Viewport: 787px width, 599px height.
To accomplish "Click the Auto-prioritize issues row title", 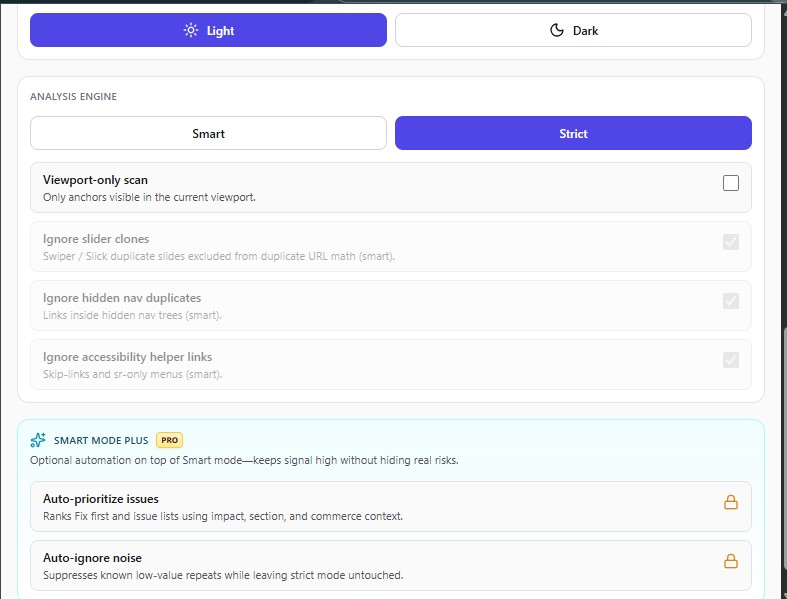I will coord(100,498).
